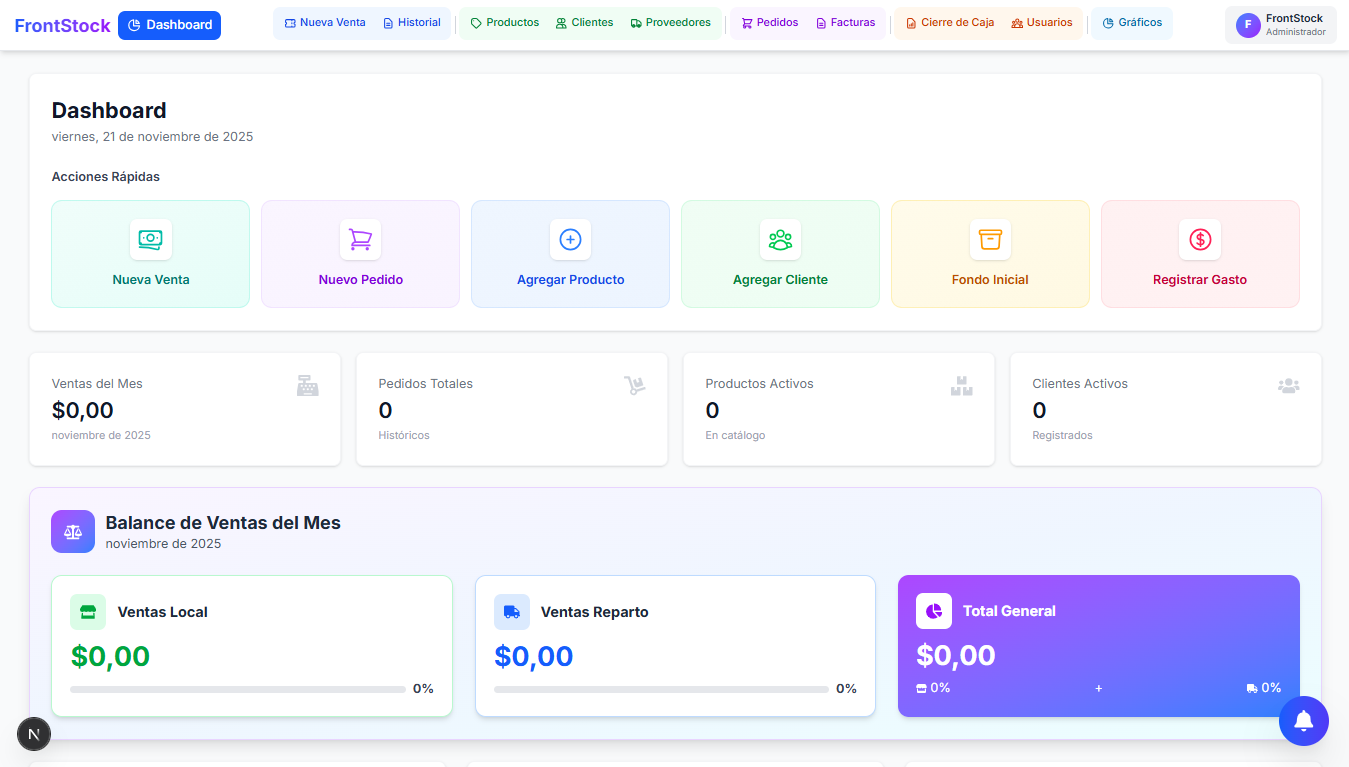Select the Fondo Inicial basket icon
1349x767 pixels.
990,239
